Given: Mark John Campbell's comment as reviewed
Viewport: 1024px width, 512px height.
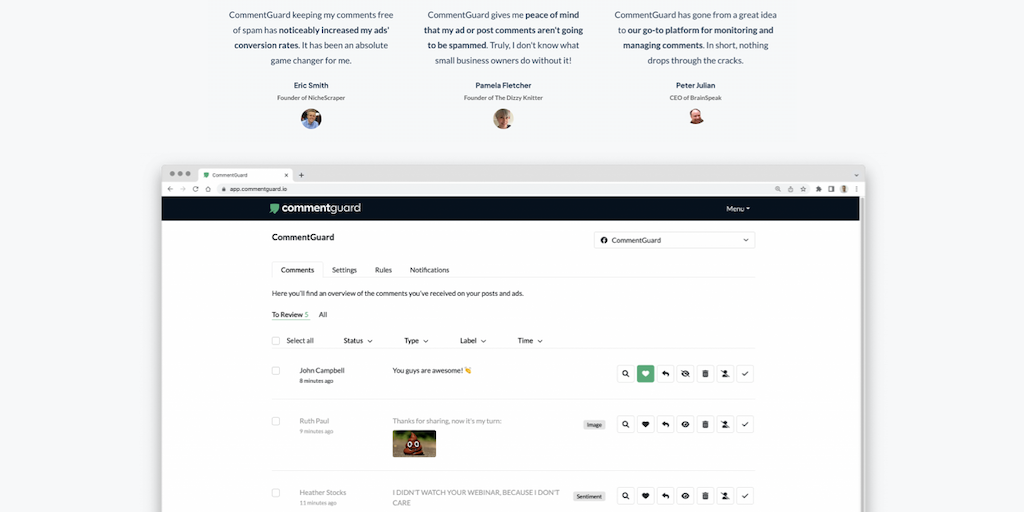Looking at the screenshot, I should coord(745,374).
